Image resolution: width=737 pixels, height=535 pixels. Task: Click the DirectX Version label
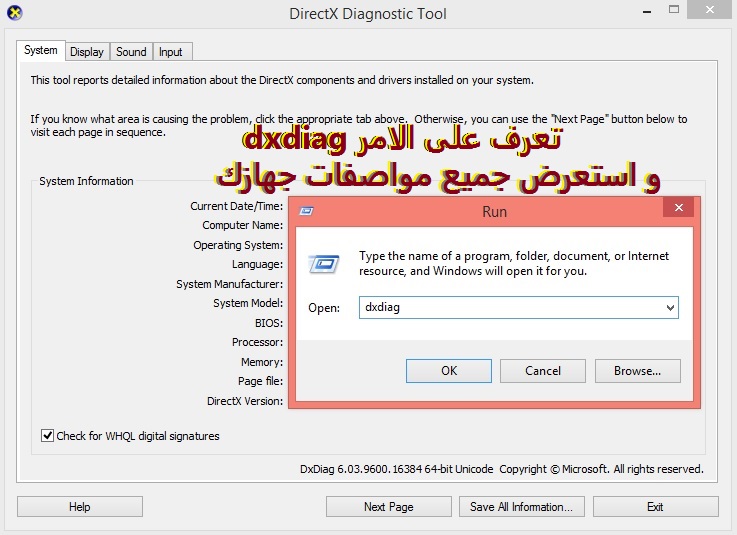[245, 401]
